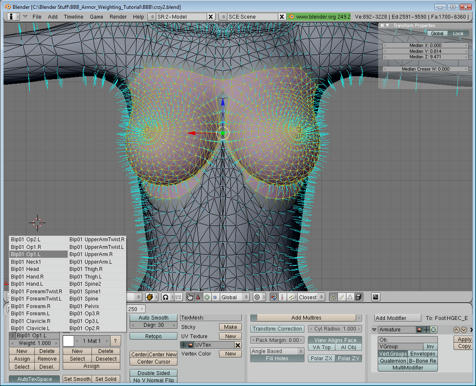Toggle Double Sided option
The width and height of the screenshot is (476, 386).
click(x=153, y=373)
